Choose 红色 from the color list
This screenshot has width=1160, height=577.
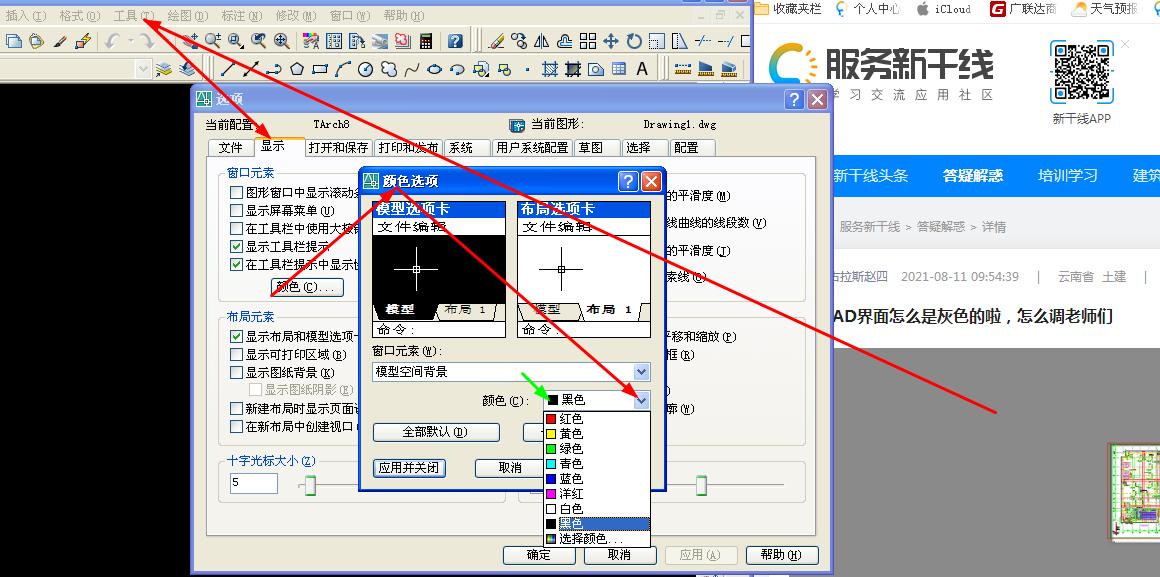[x=597, y=419]
